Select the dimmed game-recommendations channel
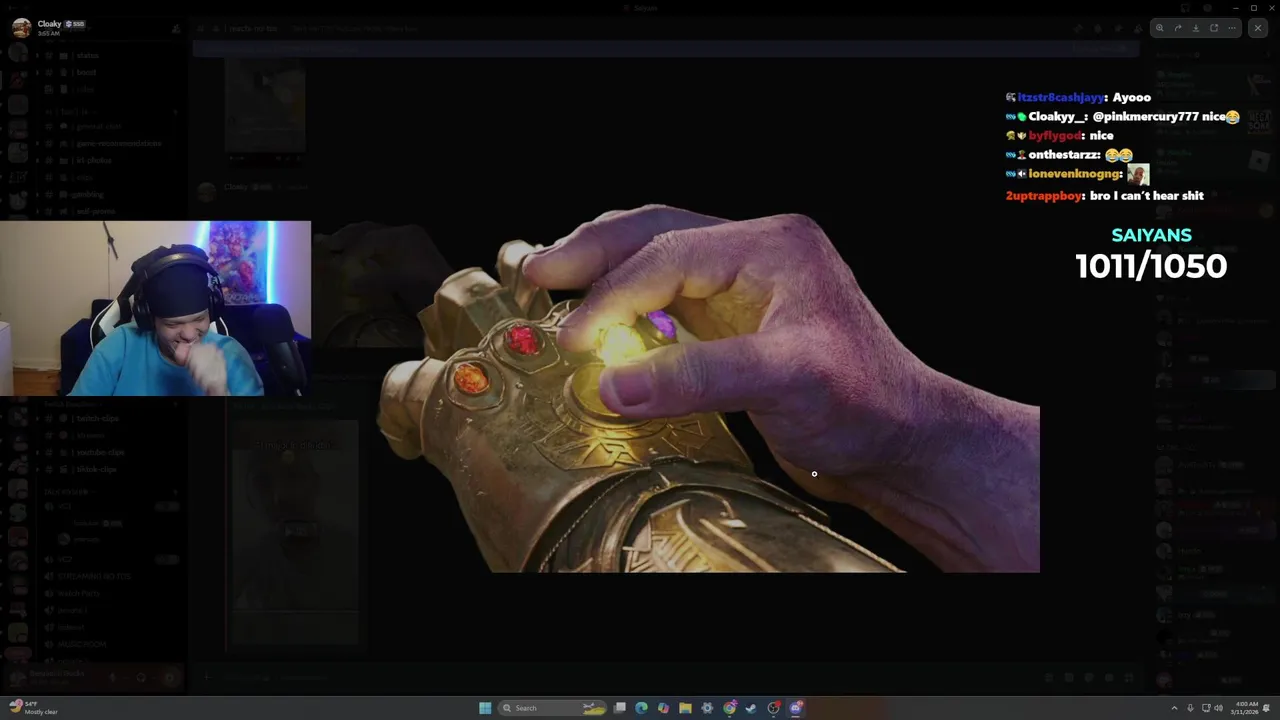This screenshot has height=720, width=1280. pos(118,143)
